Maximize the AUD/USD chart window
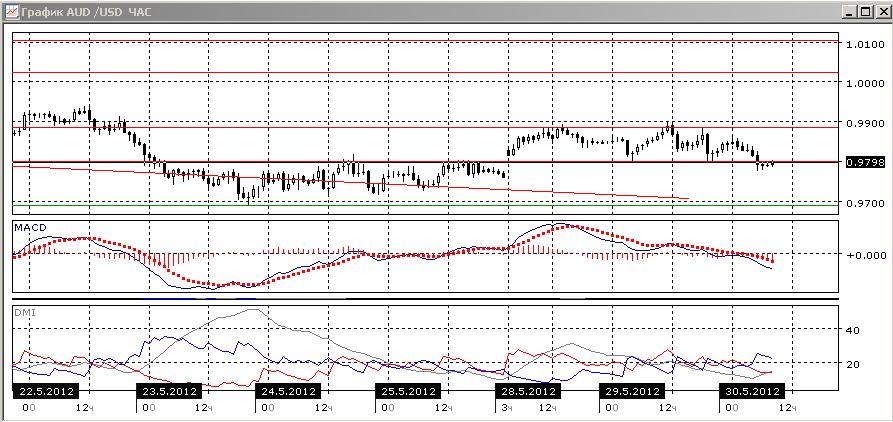893x422 pixels. (866, 12)
